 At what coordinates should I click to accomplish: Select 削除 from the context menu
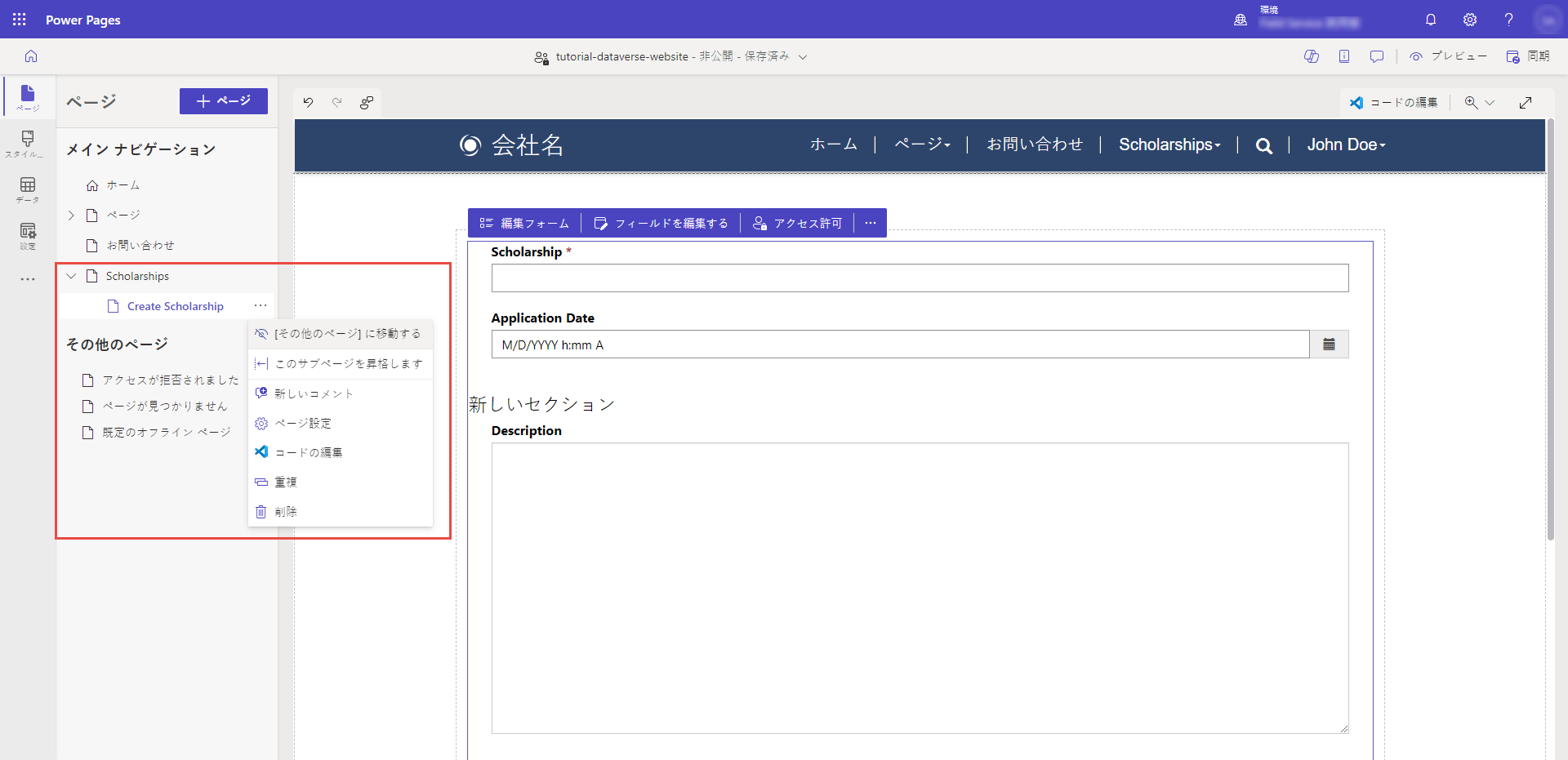click(x=285, y=512)
